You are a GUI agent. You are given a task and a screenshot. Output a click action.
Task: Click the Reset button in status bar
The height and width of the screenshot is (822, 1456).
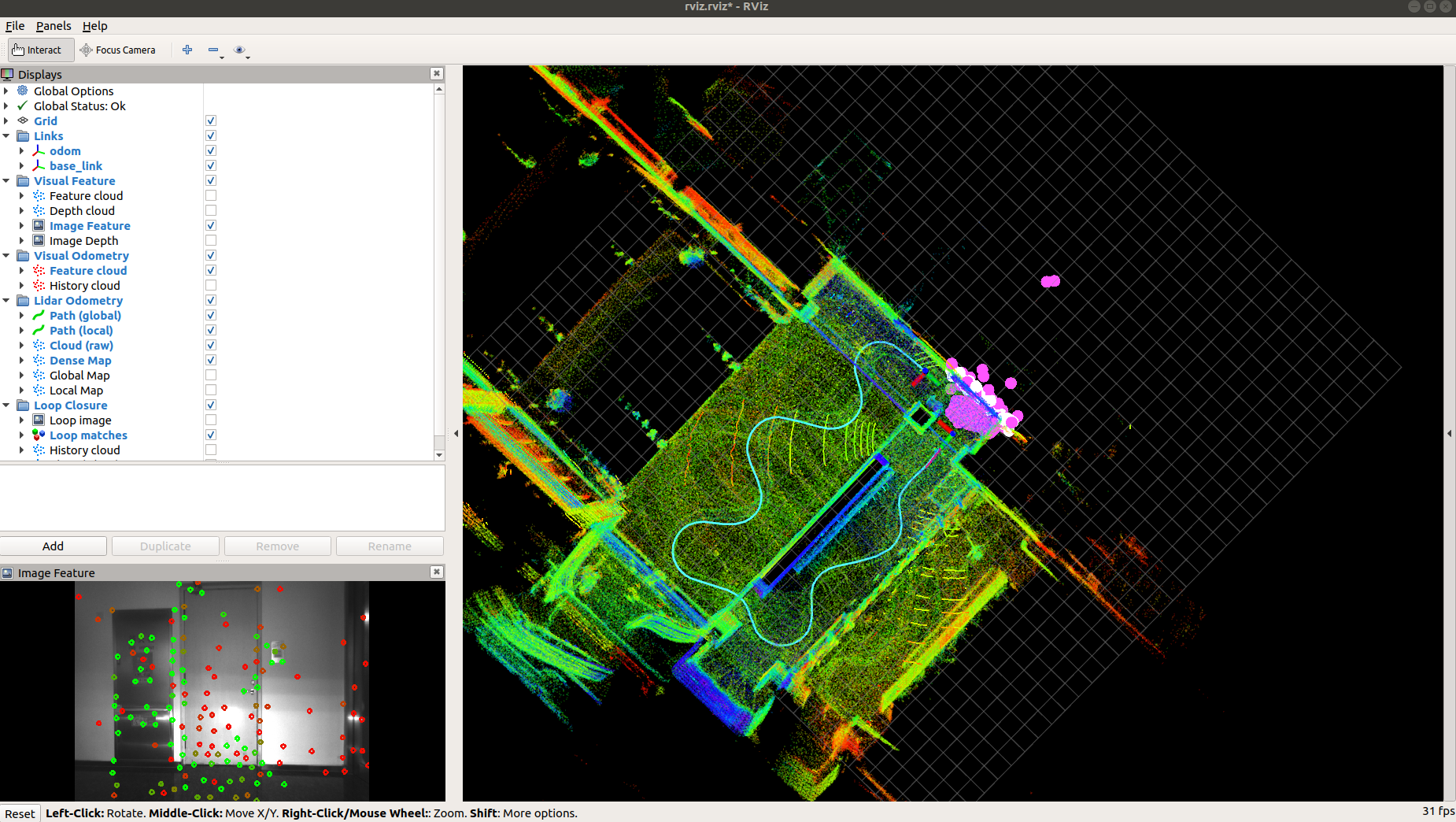pyautogui.click(x=20, y=813)
